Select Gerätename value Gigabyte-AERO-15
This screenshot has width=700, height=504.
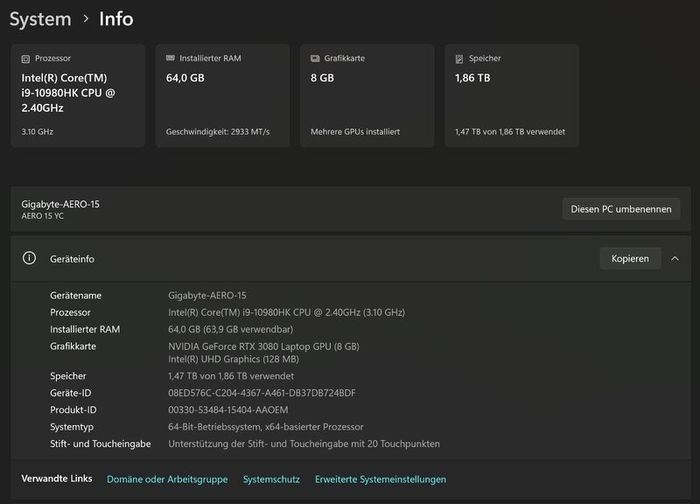click(207, 295)
